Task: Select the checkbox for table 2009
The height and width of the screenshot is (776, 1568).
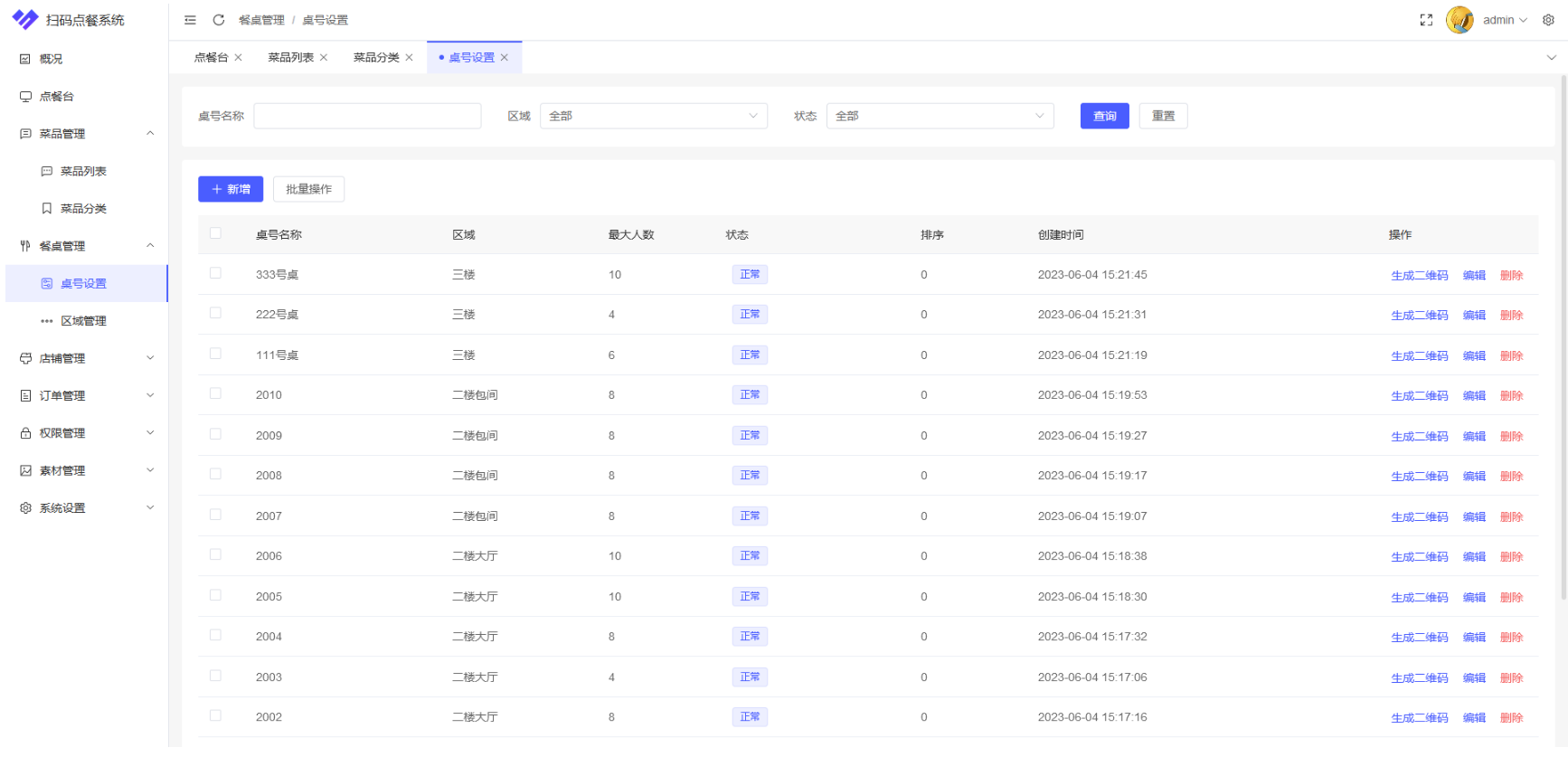Action: coord(215,434)
